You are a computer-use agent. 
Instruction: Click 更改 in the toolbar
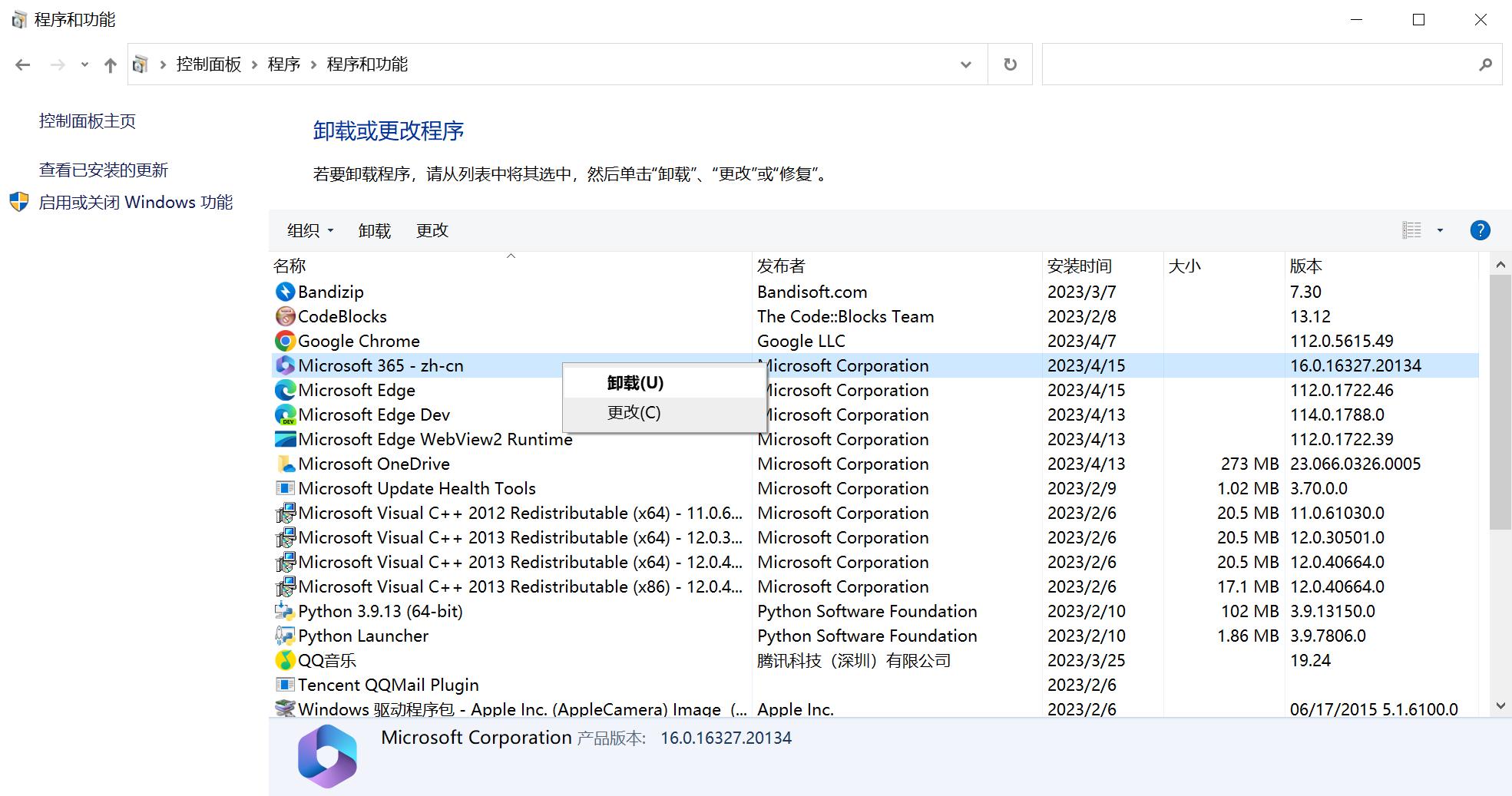pyautogui.click(x=432, y=230)
